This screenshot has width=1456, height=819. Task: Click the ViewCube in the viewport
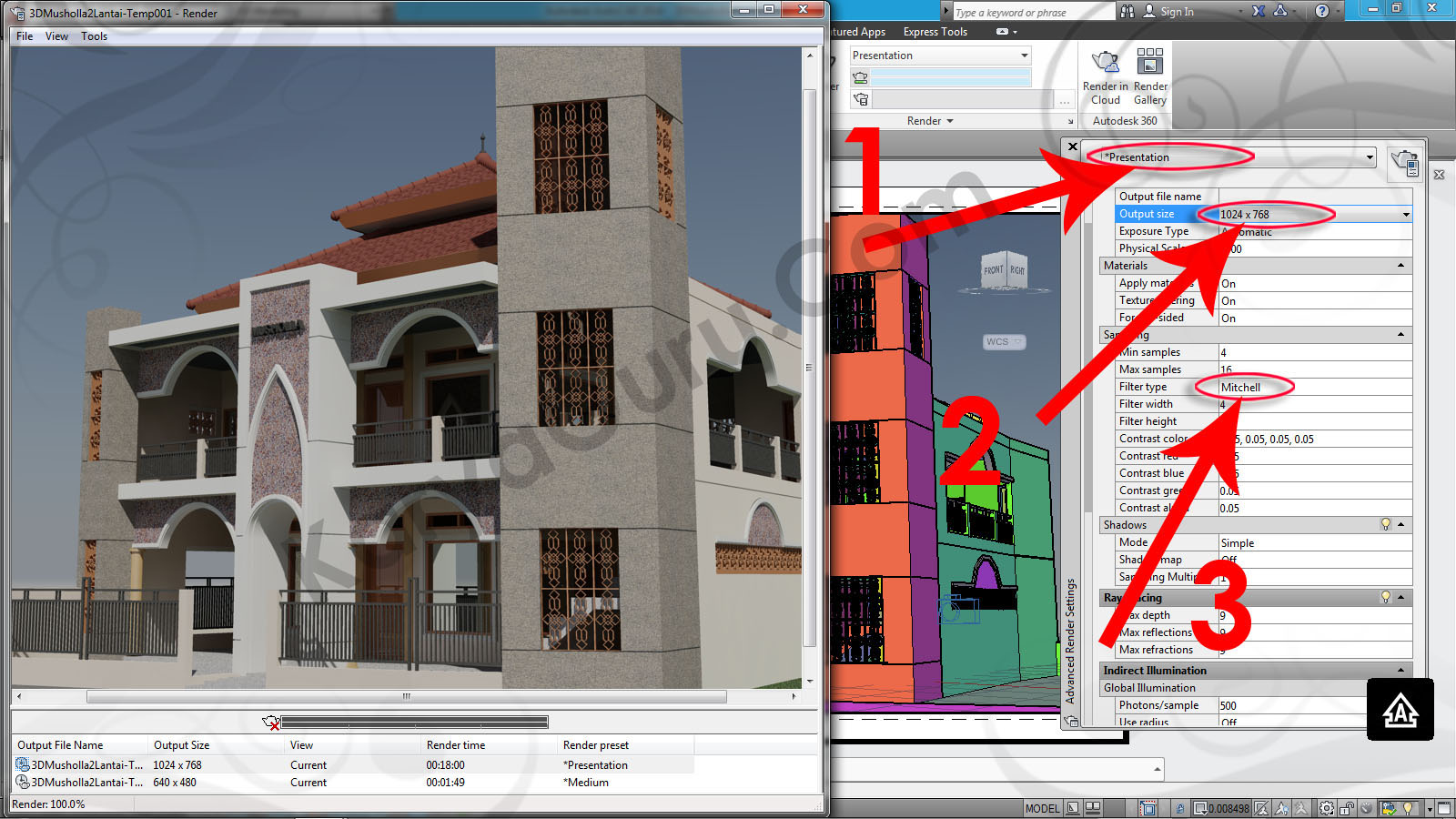(x=1004, y=270)
